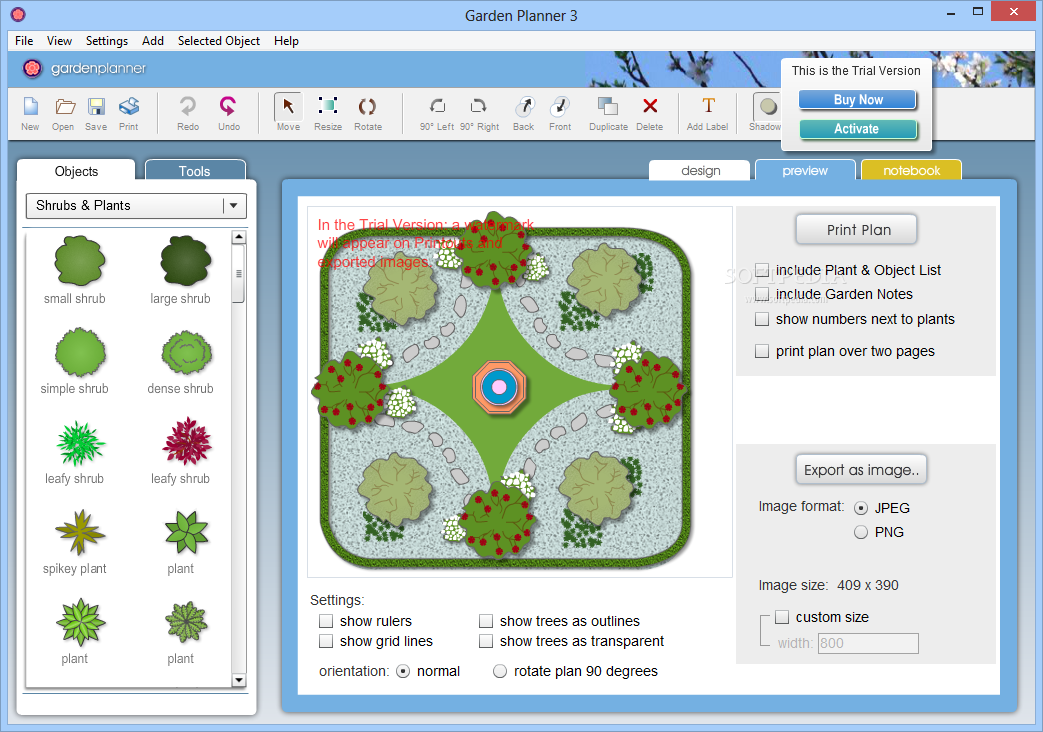Image resolution: width=1043 pixels, height=732 pixels.
Task: Save the plan with the Save icon
Action: pos(96,113)
